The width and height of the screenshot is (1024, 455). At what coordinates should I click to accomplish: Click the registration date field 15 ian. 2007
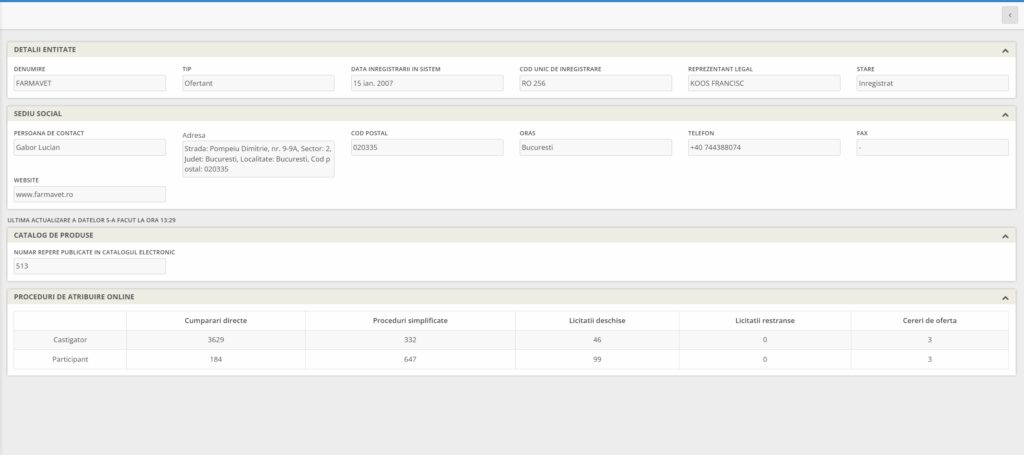click(x=427, y=83)
